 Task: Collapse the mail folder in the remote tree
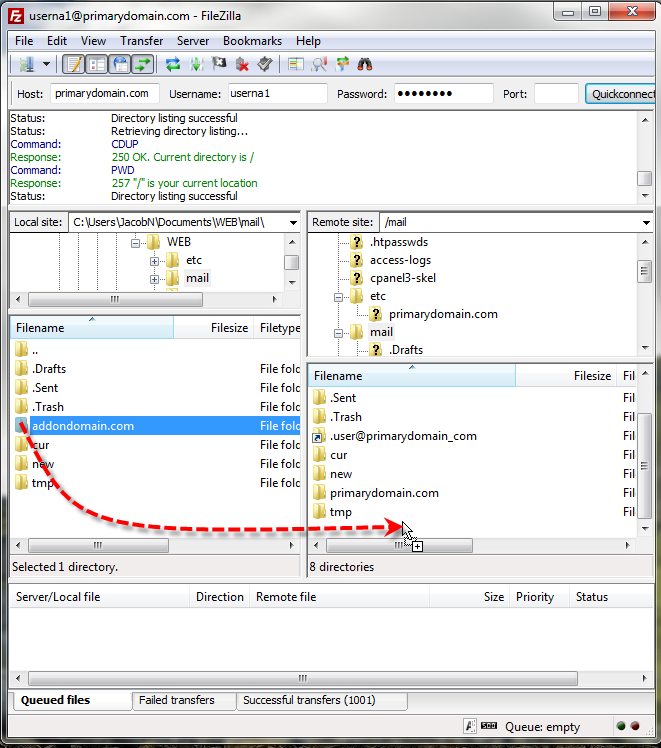coord(338,333)
